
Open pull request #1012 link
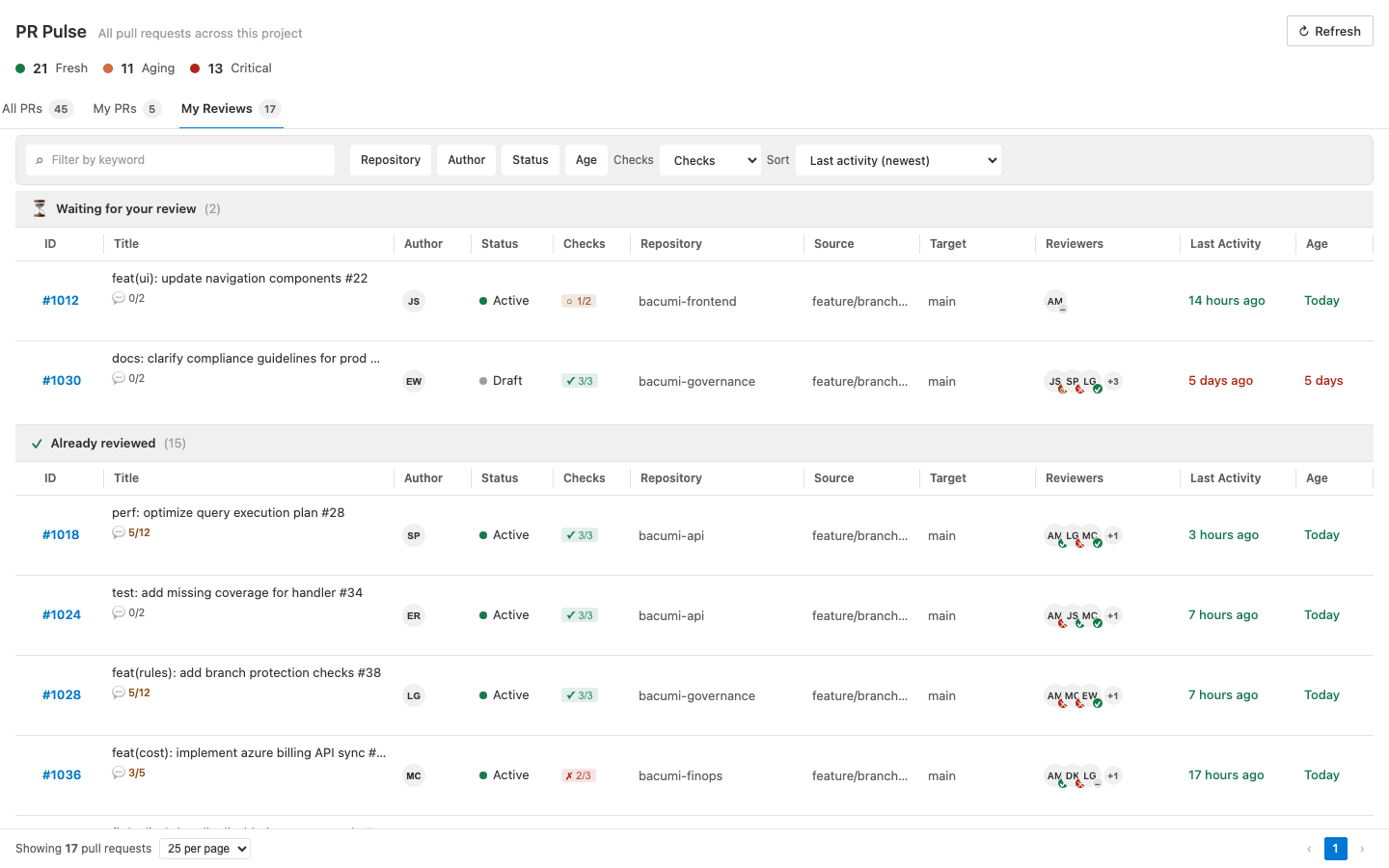pos(61,301)
